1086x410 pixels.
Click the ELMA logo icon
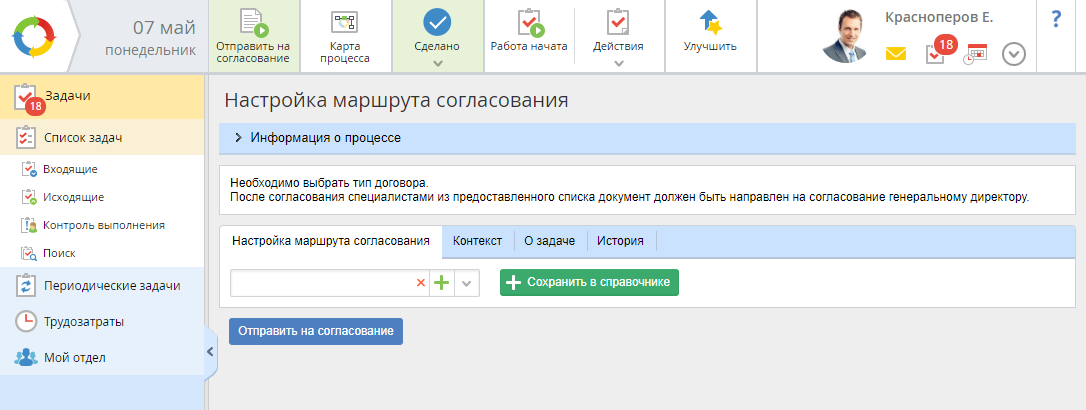coord(34,37)
